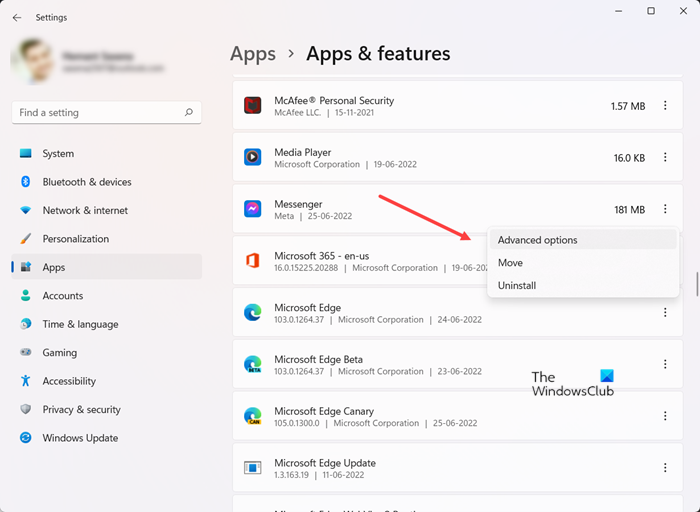Click the Microsoft Edge app icon
This screenshot has height=512, width=700.
253,312
